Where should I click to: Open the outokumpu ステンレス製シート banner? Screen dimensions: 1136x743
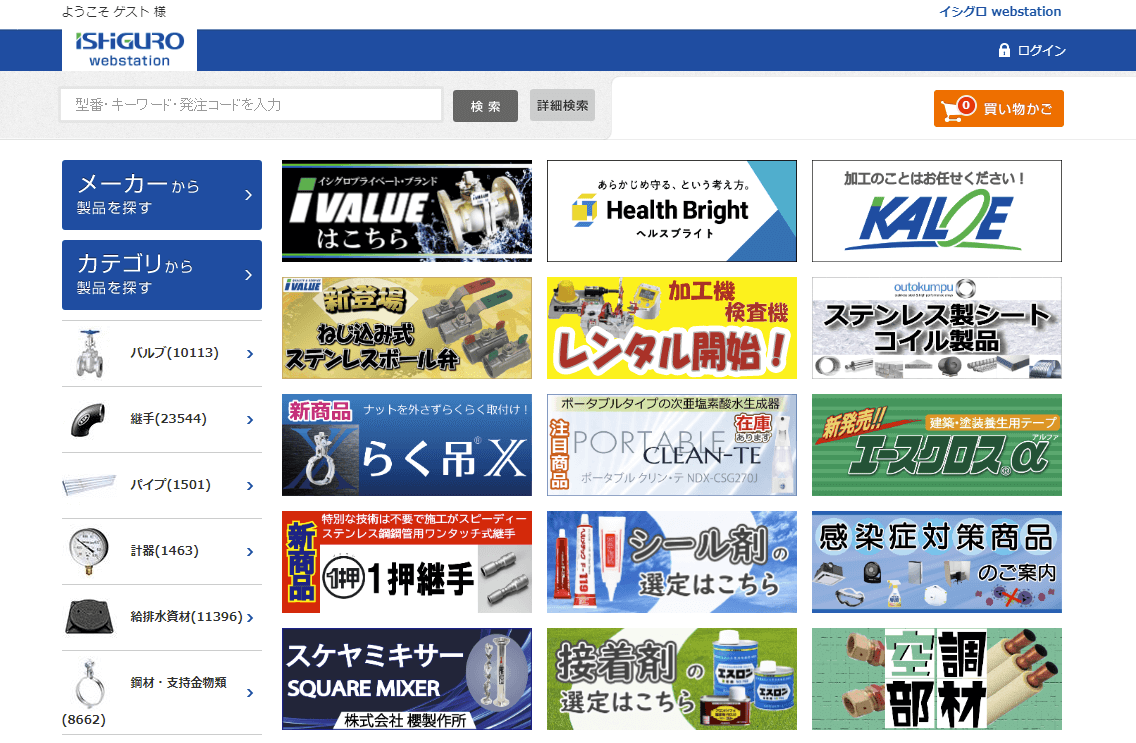[x=937, y=328]
